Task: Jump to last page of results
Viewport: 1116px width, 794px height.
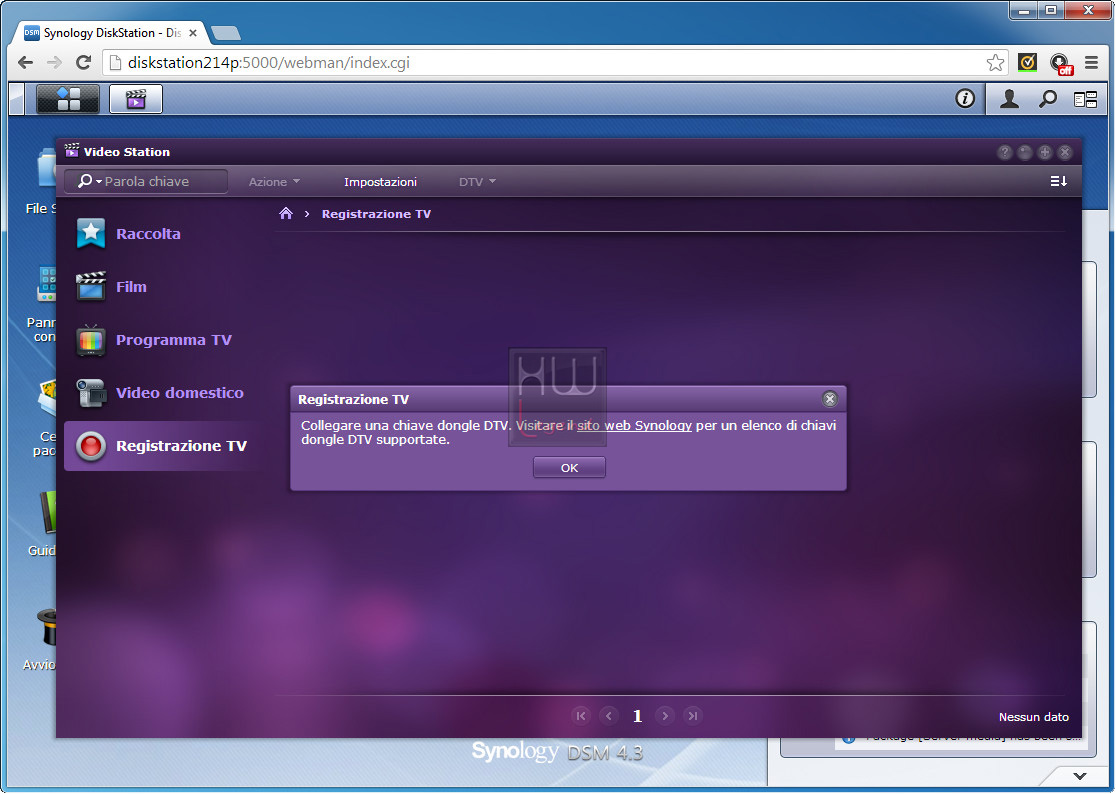Action: pyautogui.click(x=693, y=716)
